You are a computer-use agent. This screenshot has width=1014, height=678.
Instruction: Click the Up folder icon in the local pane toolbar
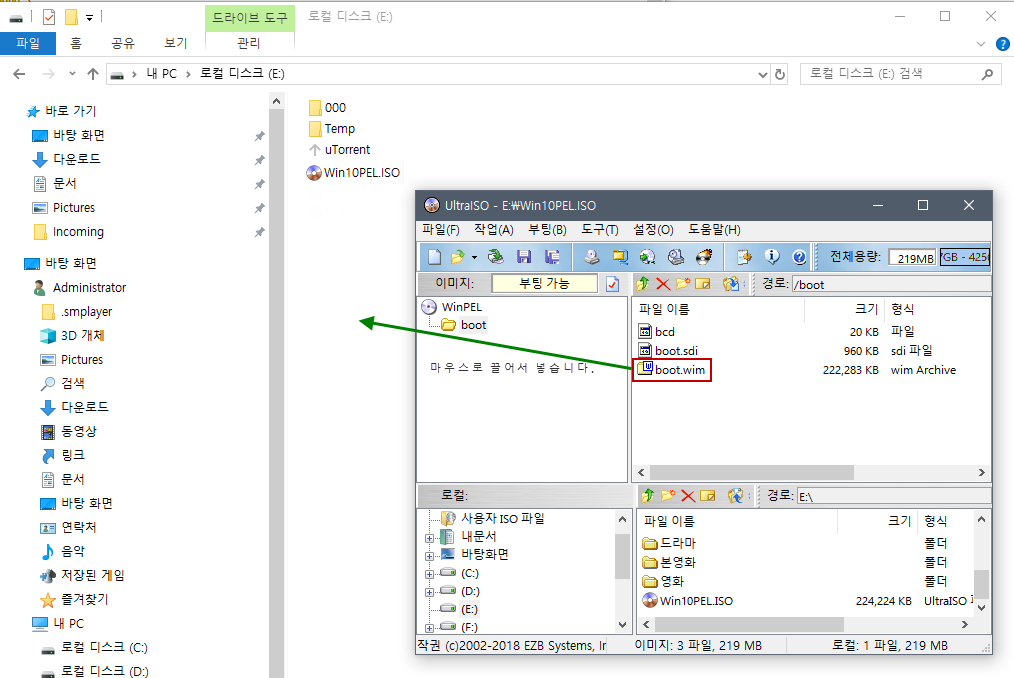coord(647,496)
